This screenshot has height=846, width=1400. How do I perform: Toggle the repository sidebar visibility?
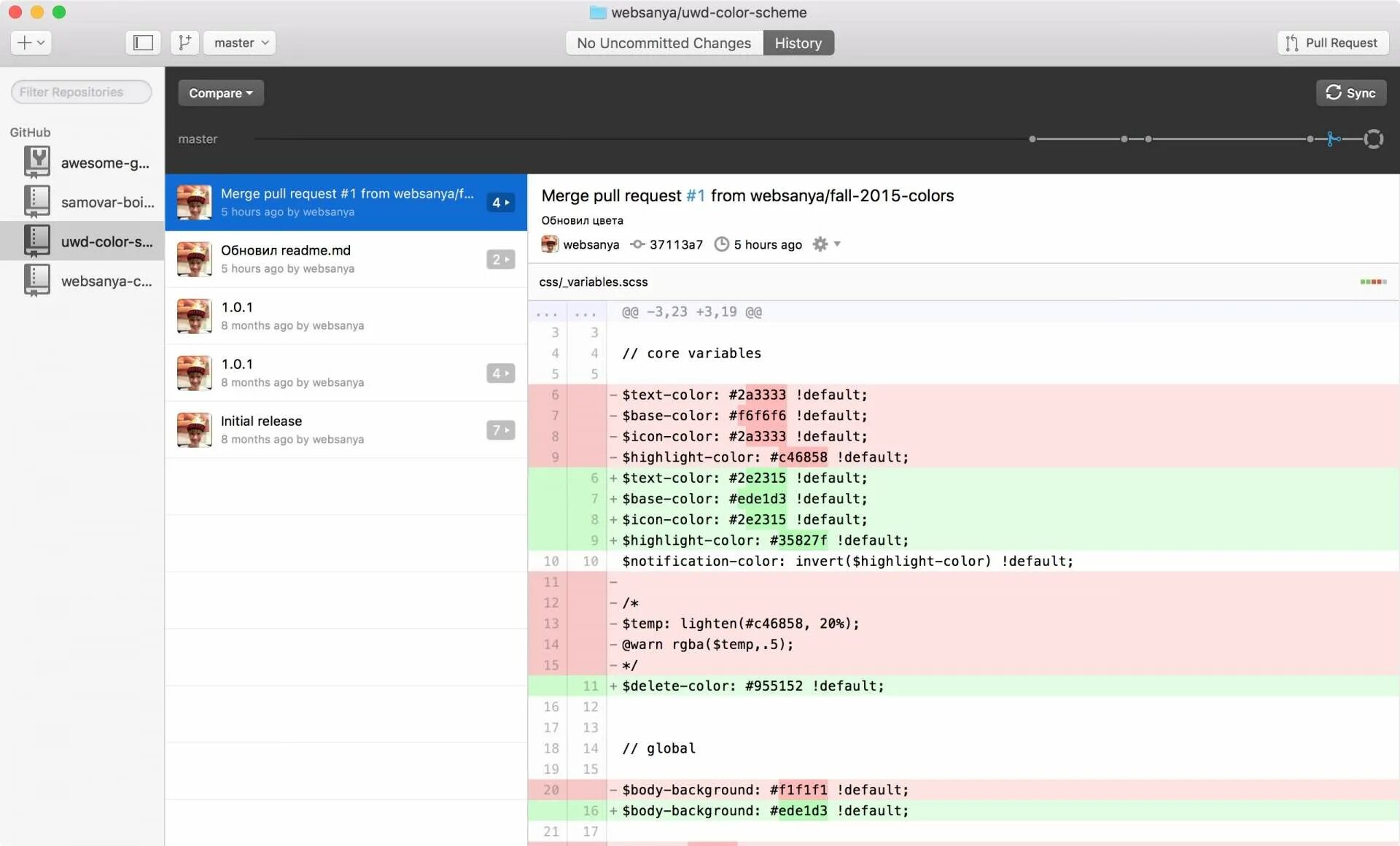(x=143, y=42)
